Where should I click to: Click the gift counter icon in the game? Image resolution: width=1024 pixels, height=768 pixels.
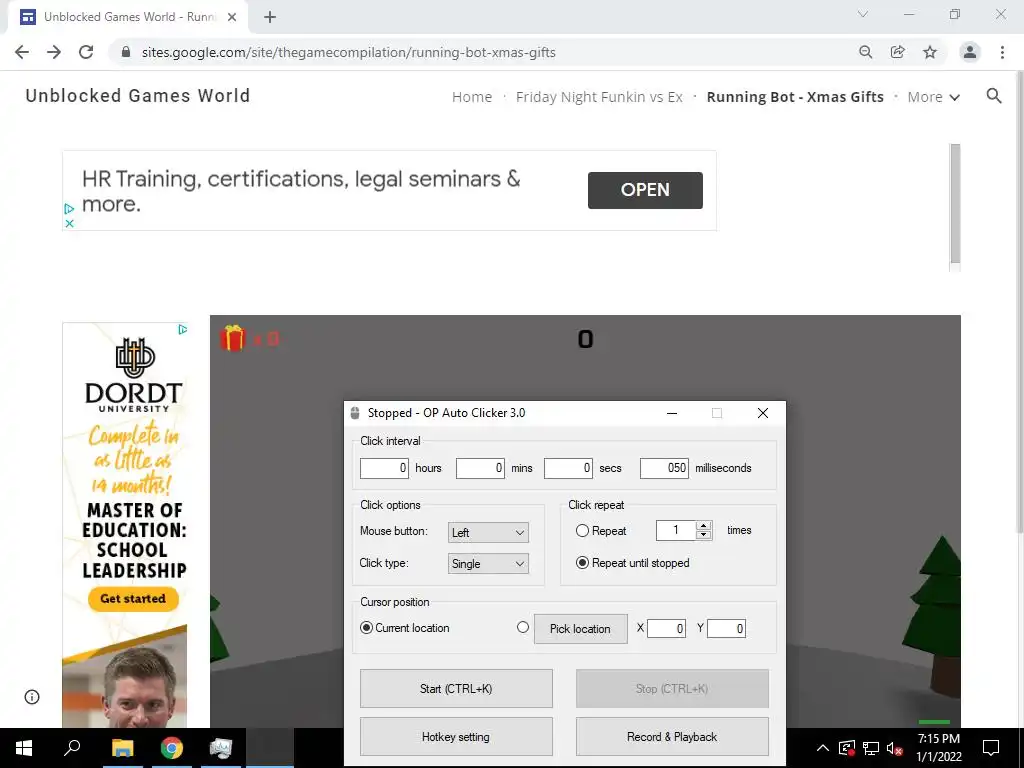pos(232,338)
